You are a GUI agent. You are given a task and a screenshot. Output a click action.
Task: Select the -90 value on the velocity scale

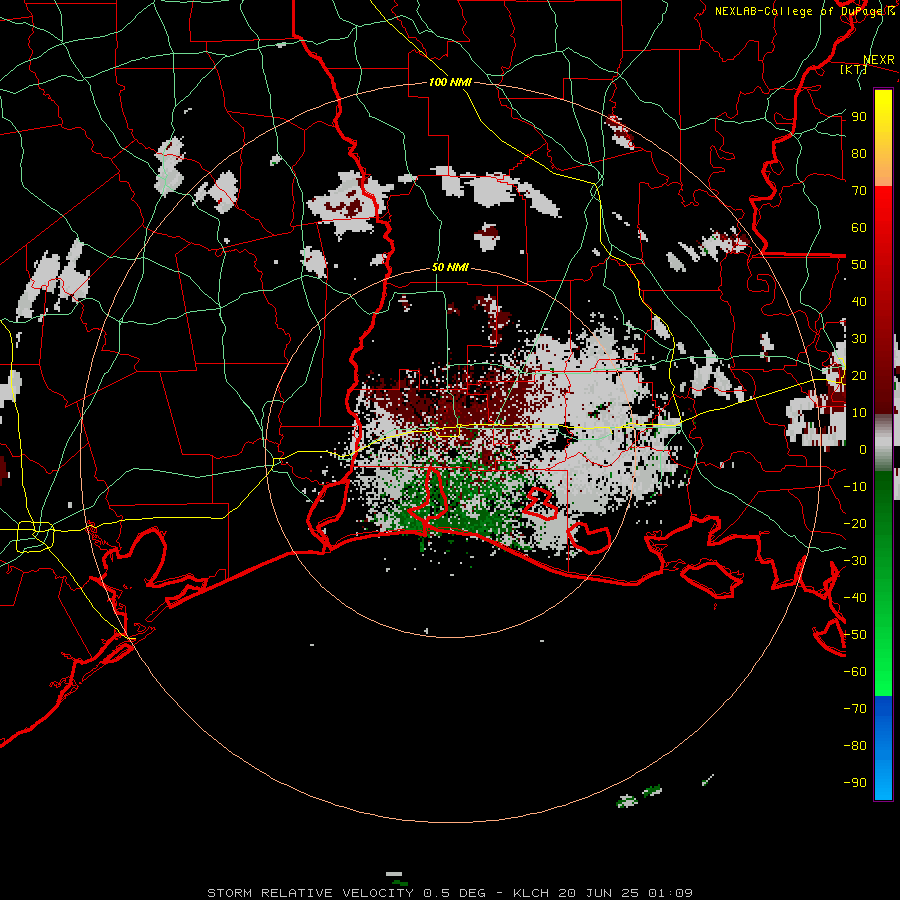[x=855, y=783]
